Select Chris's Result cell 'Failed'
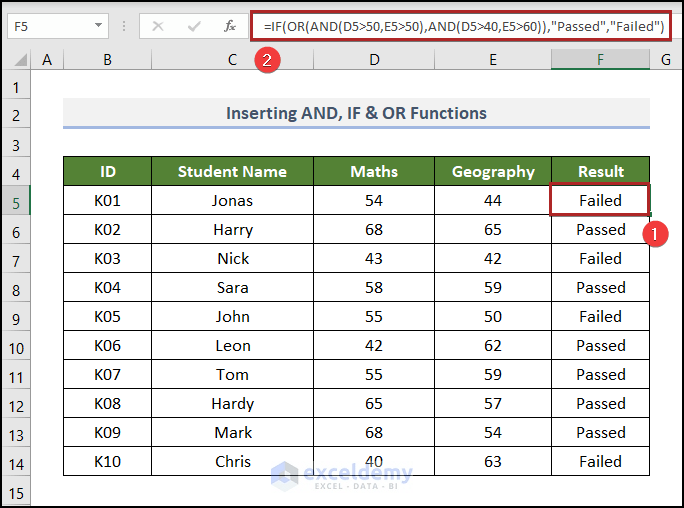Viewport: 684px width, 508px height. [600, 461]
